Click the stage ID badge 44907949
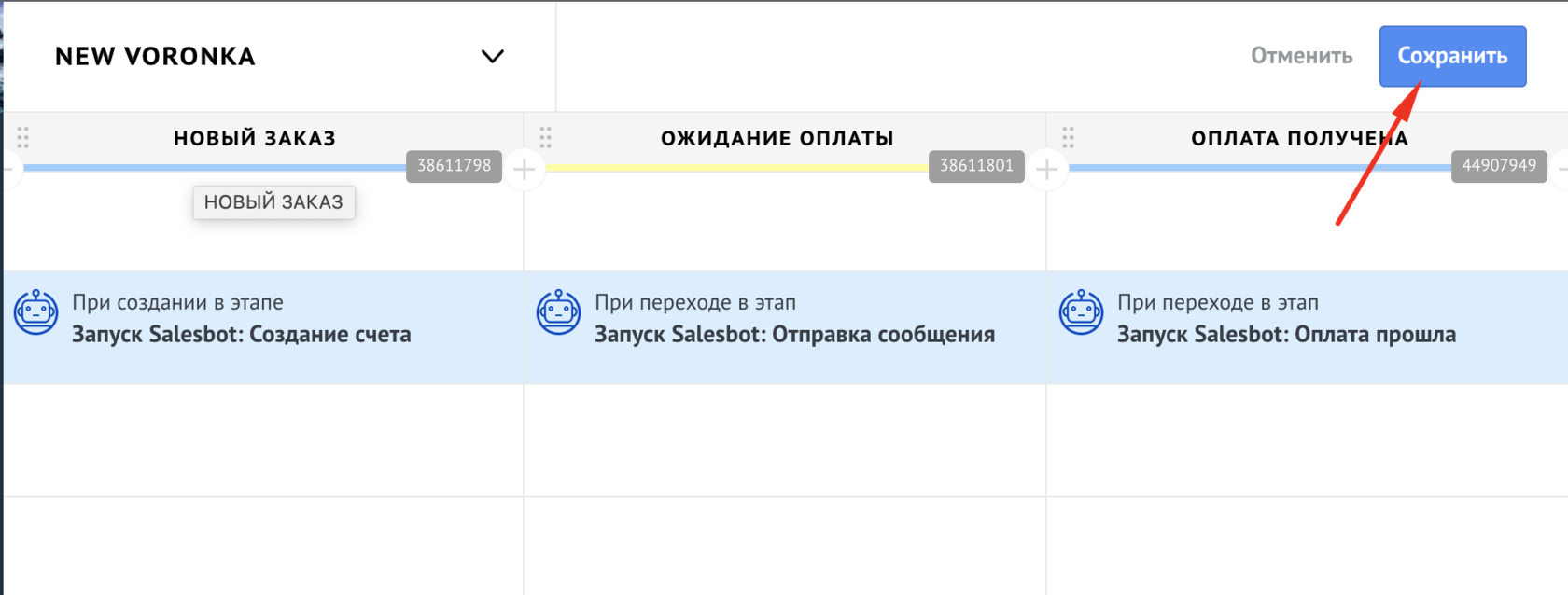The width and height of the screenshot is (1568, 595). (1499, 166)
